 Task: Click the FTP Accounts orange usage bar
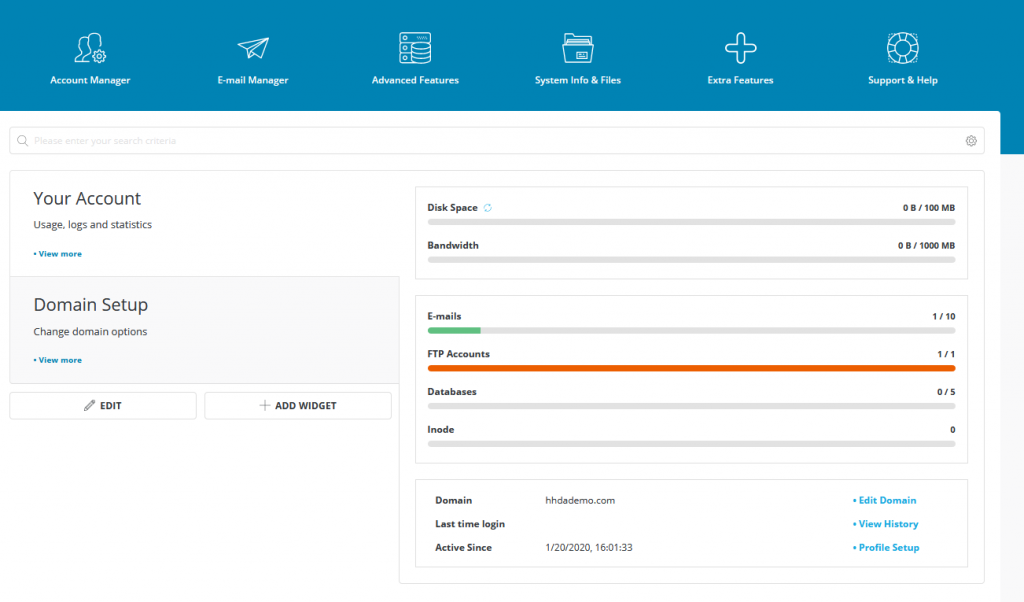click(691, 368)
